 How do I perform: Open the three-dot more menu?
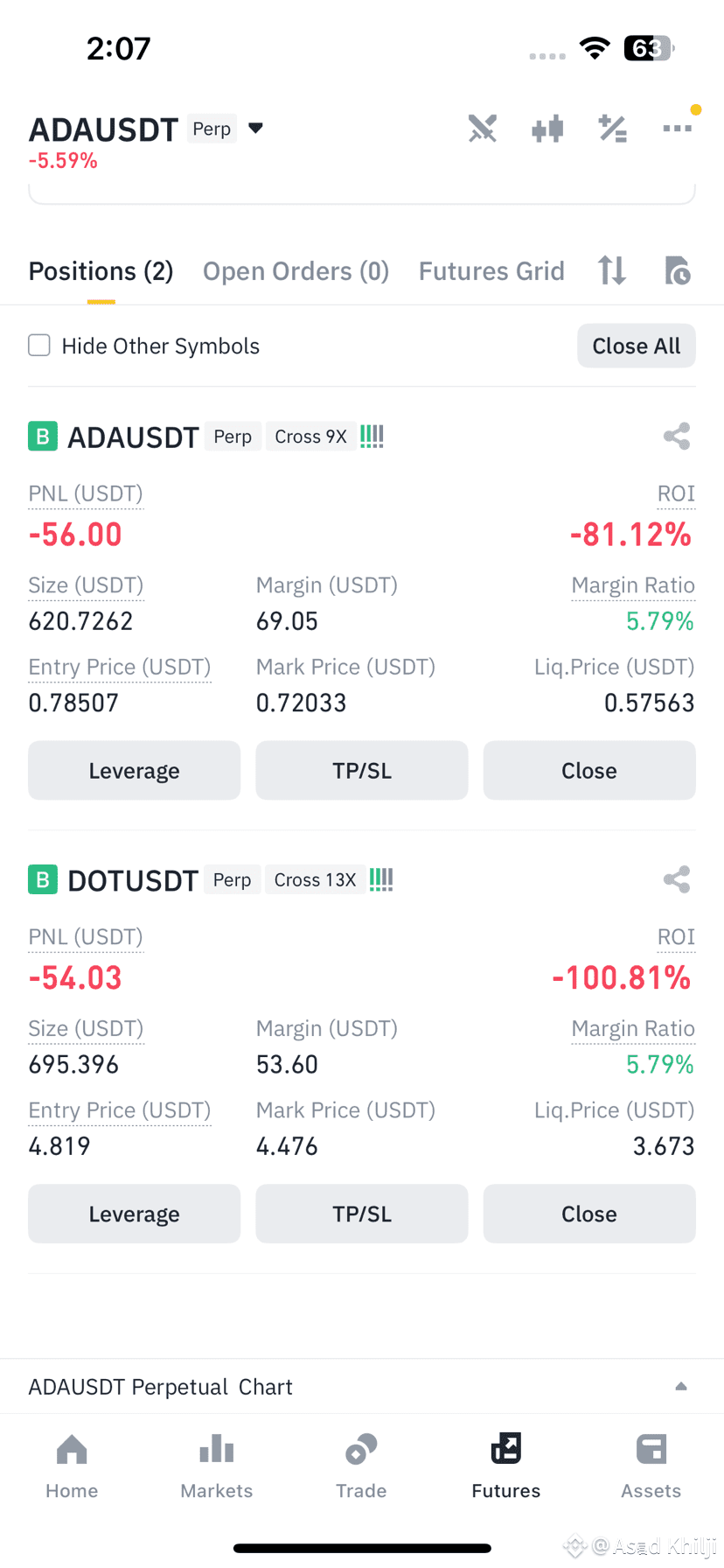(x=678, y=129)
